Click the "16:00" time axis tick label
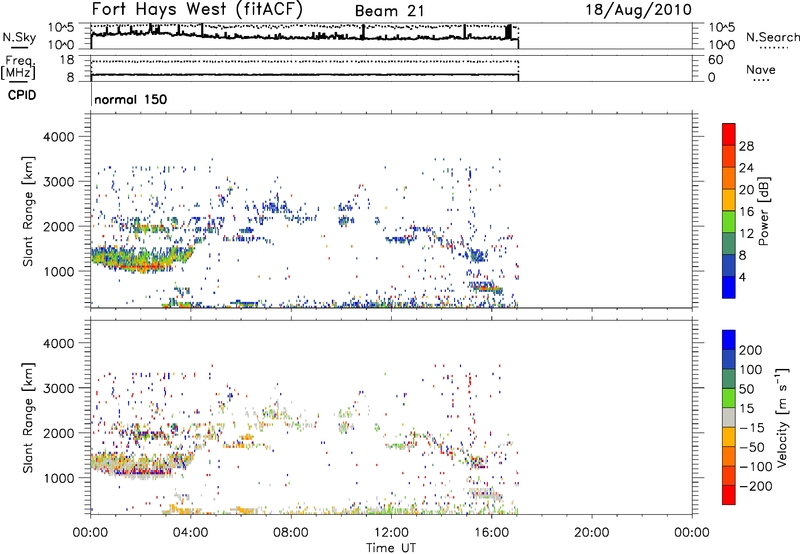The width and height of the screenshot is (800, 554). [491, 533]
